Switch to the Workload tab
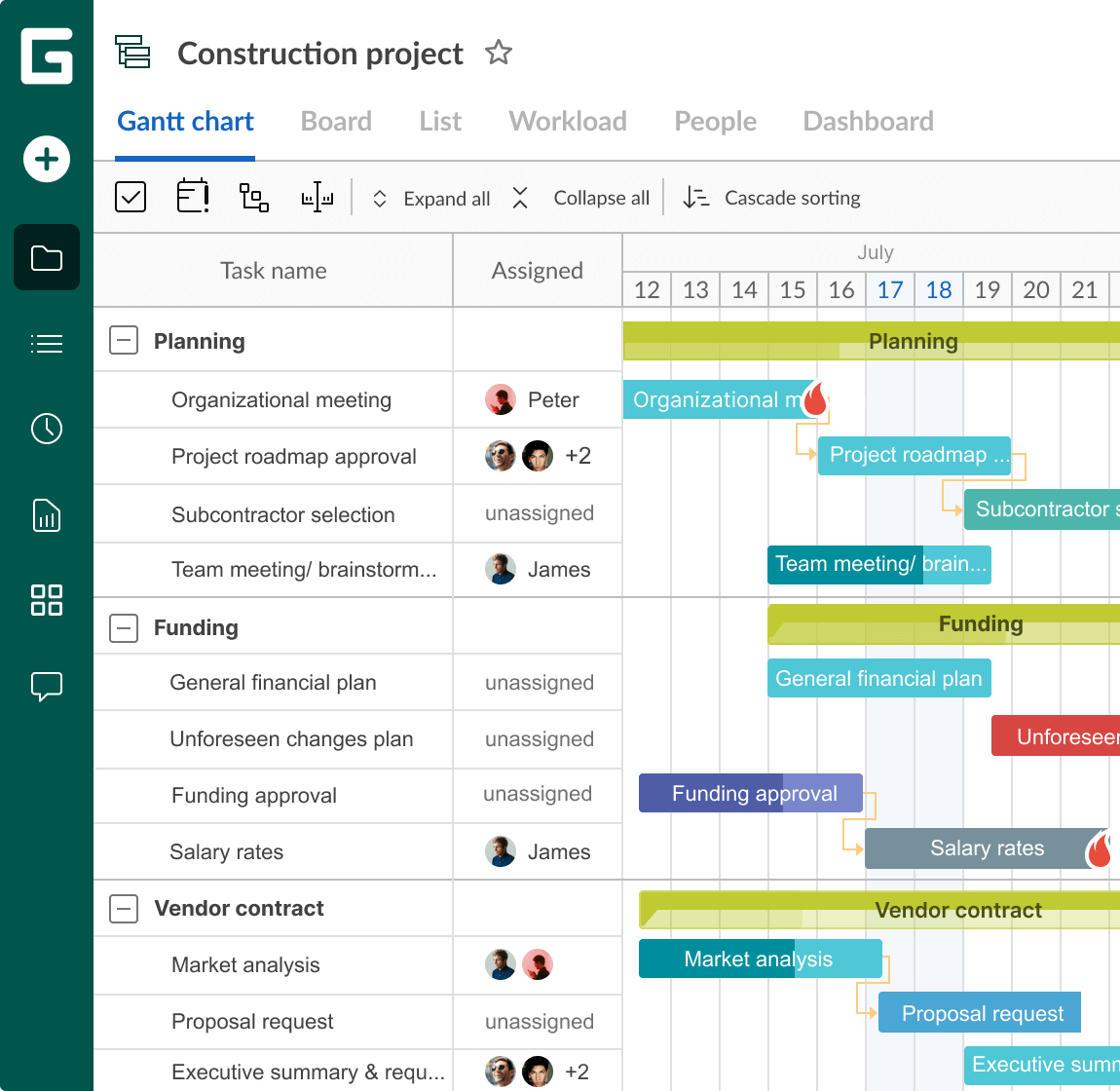 [x=568, y=122]
